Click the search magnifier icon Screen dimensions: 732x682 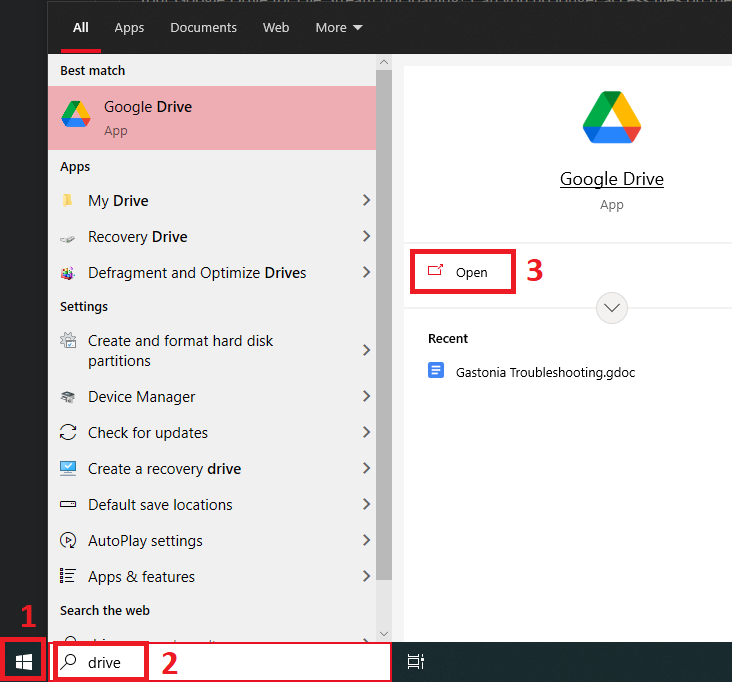point(69,661)
